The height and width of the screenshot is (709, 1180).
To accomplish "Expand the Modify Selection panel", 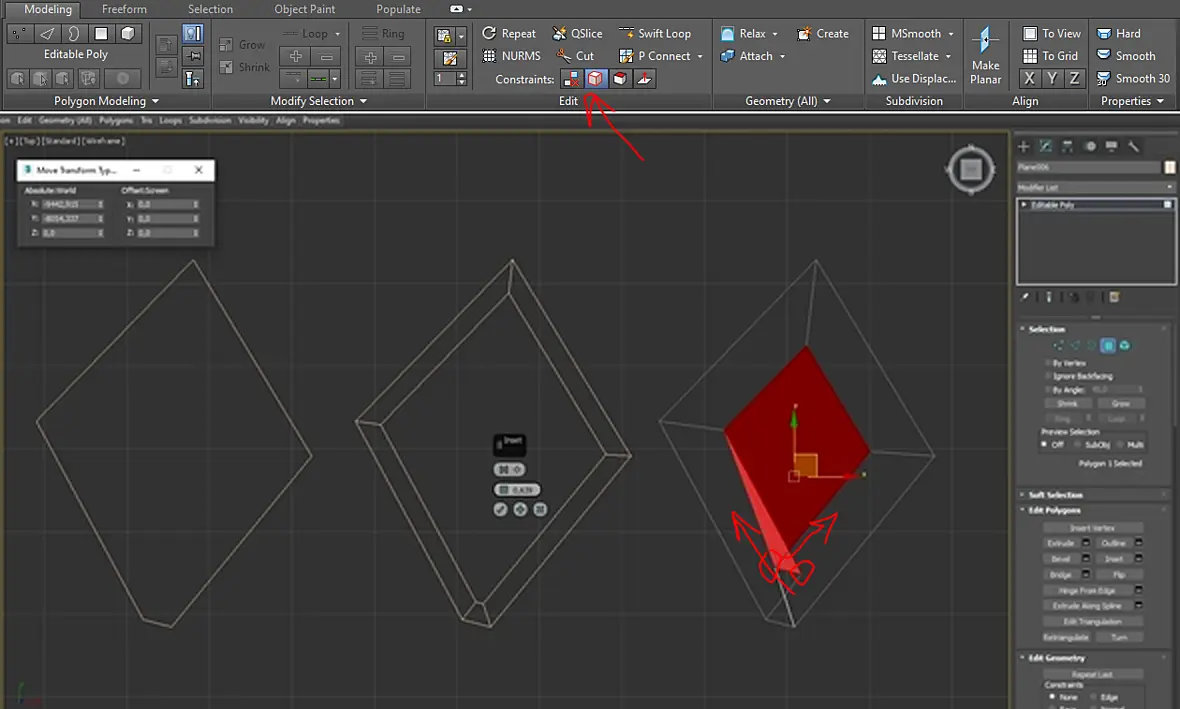I will [x=318, y=101].
